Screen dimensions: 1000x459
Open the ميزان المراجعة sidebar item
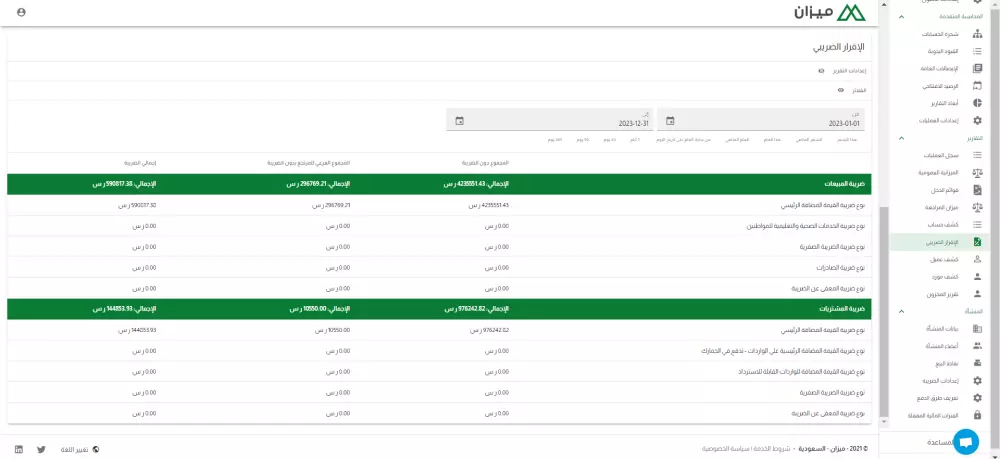pos(939,207)
